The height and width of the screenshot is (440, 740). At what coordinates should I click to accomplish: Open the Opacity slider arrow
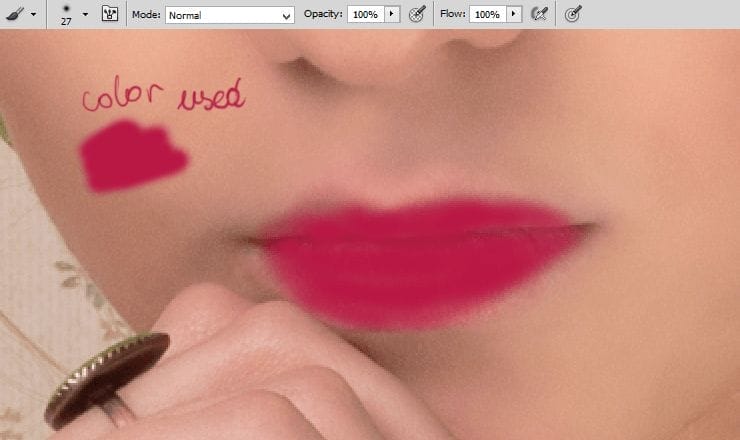point(392,15)
